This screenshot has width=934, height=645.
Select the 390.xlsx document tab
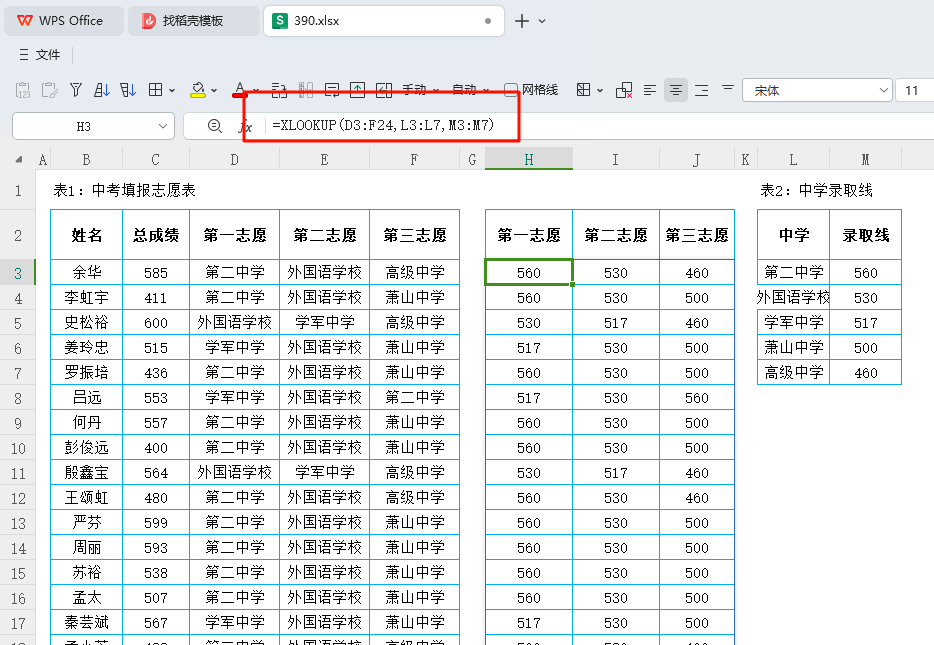384,20
